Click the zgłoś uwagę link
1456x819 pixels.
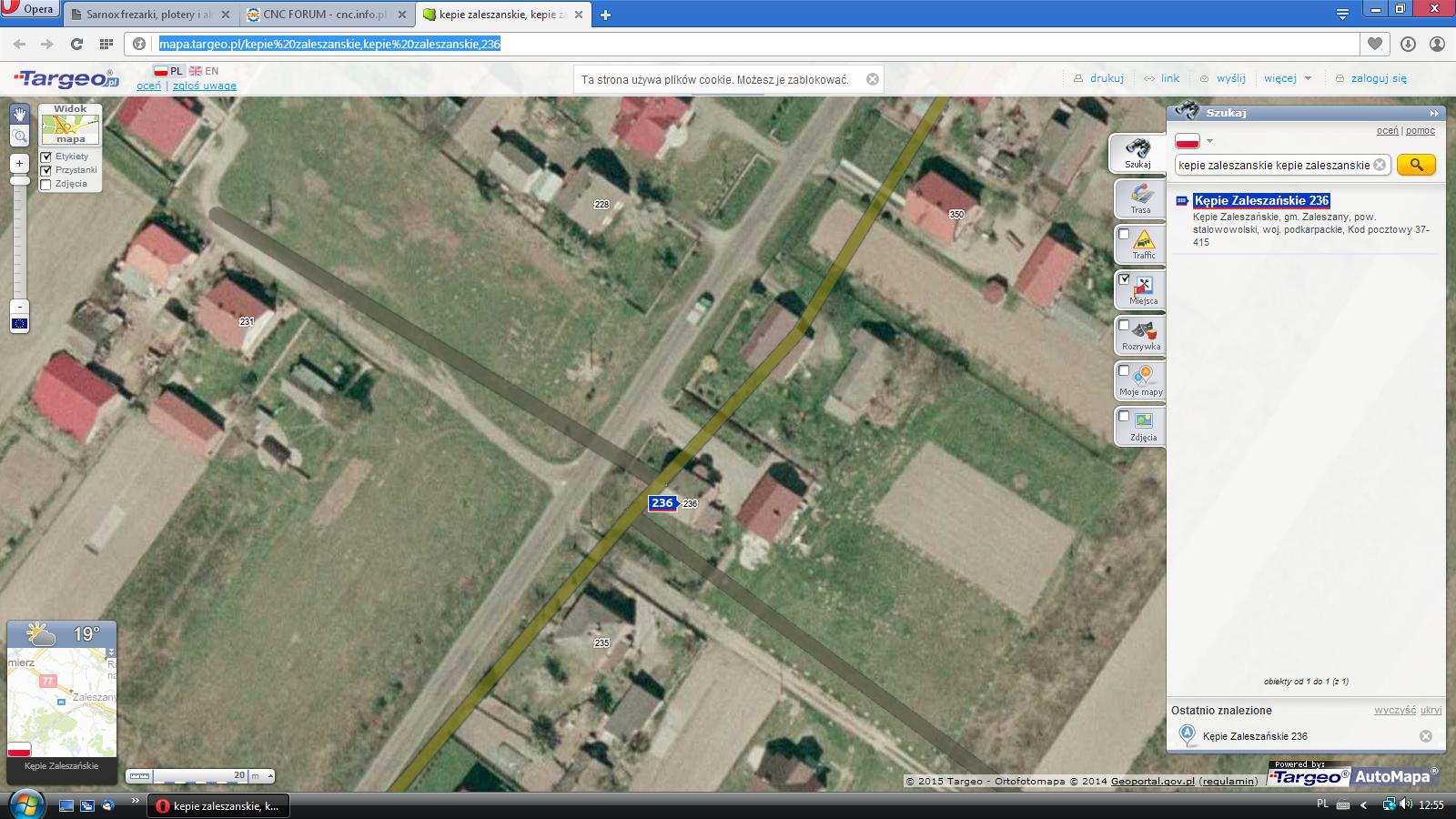click(205, 86)
